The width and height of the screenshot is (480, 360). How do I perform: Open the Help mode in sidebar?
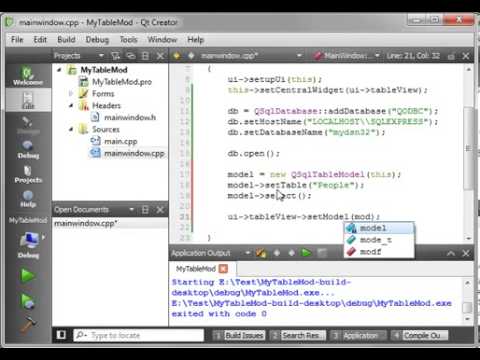28,198
